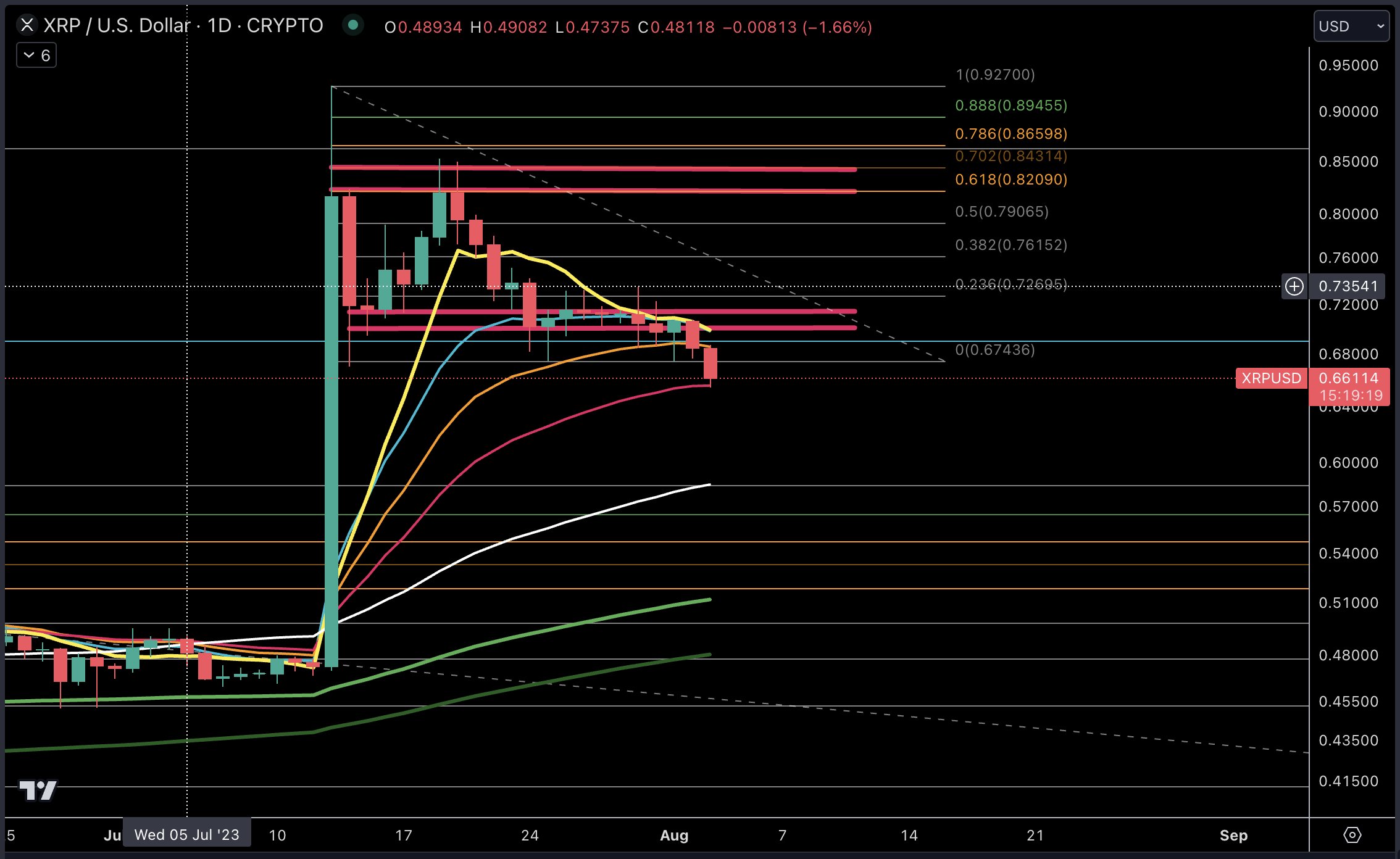Viewport: 1400px width, 859px height.
Task: Click the plus icon beside 0.73541
Action: coord(1294,286)
